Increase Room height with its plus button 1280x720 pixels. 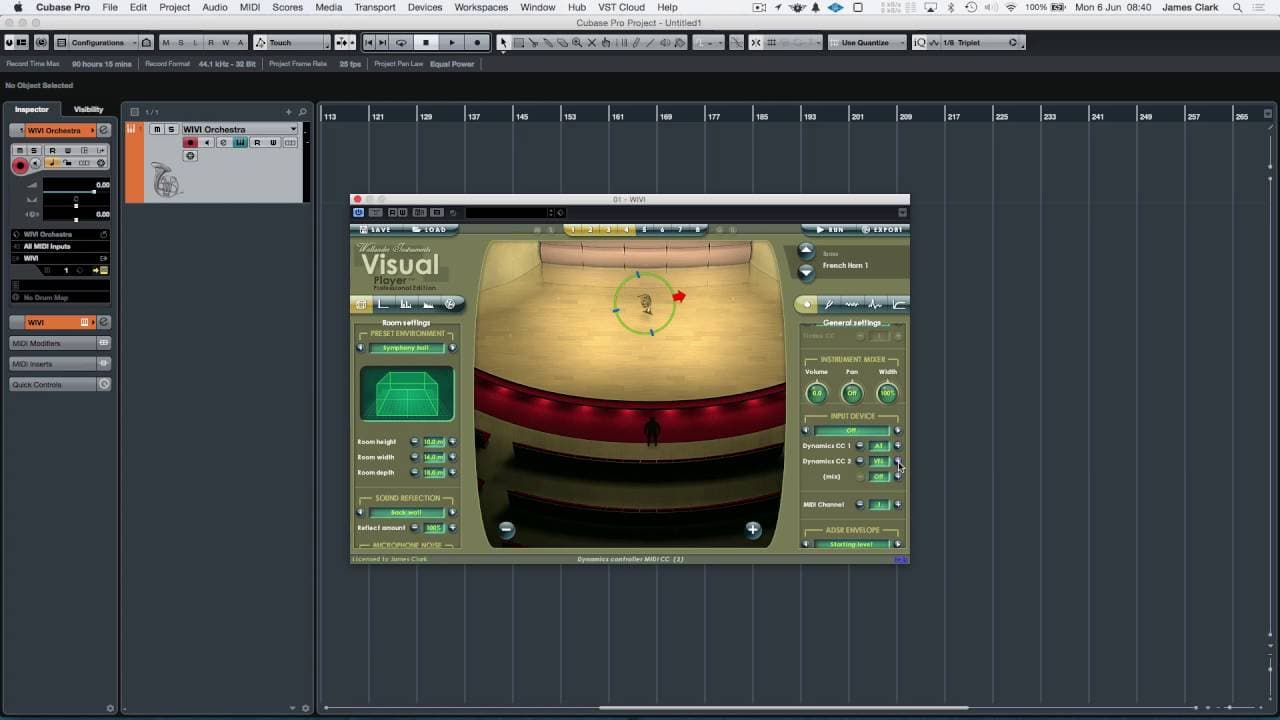(452, 442)
